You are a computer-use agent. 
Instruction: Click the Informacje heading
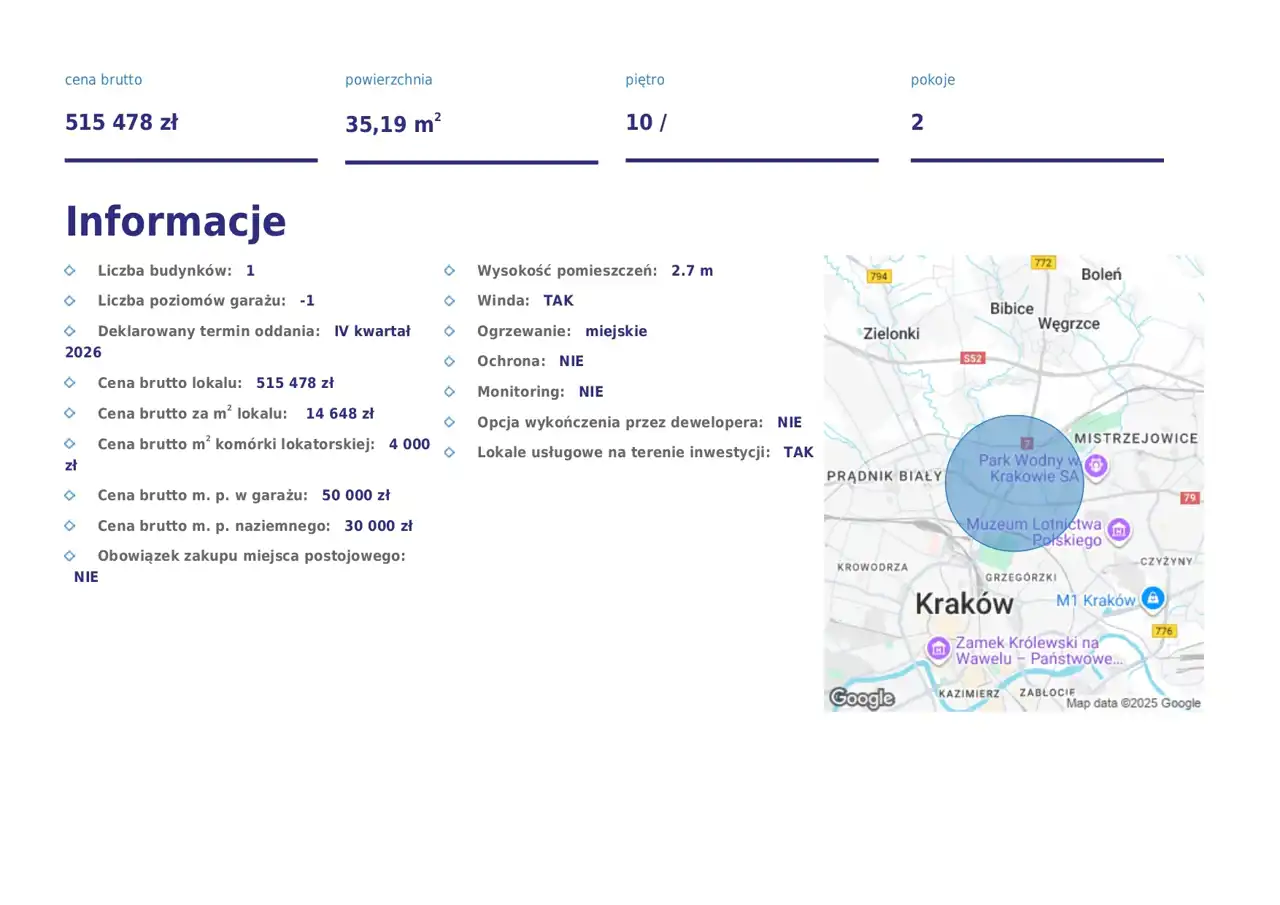pos(175,221)
